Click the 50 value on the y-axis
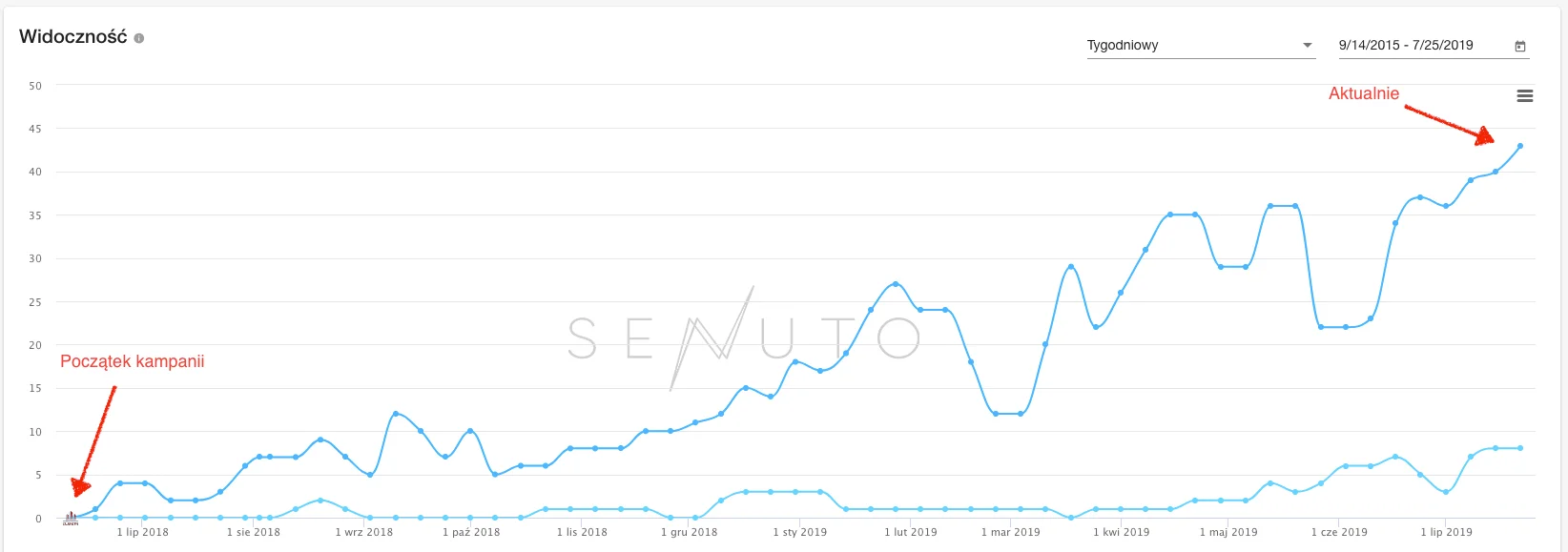 tap(35, 86)
